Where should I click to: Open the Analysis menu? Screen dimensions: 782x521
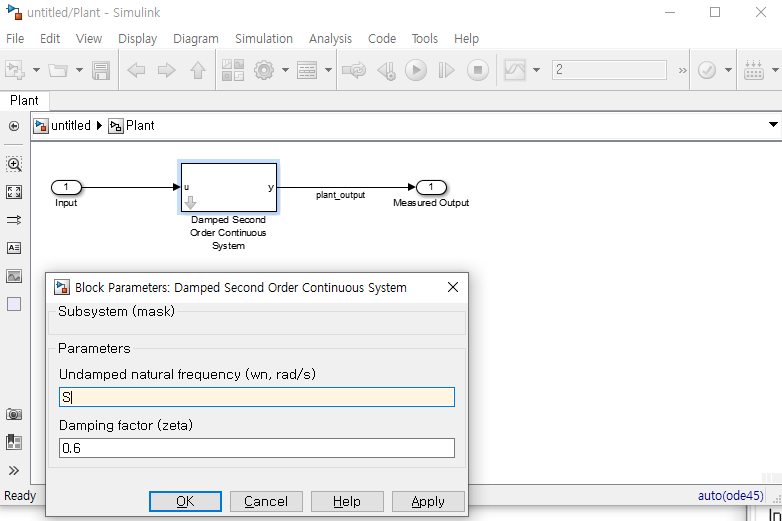(x=330, y=38)
